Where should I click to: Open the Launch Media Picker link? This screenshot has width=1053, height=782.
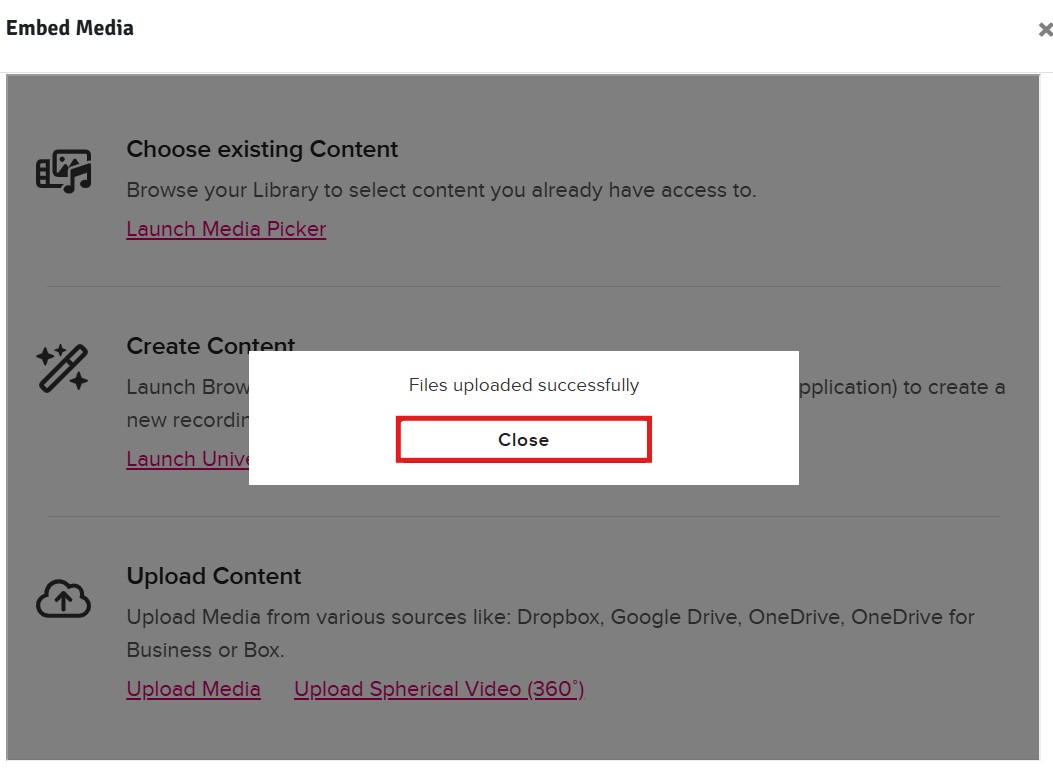[x=226, y=229]
